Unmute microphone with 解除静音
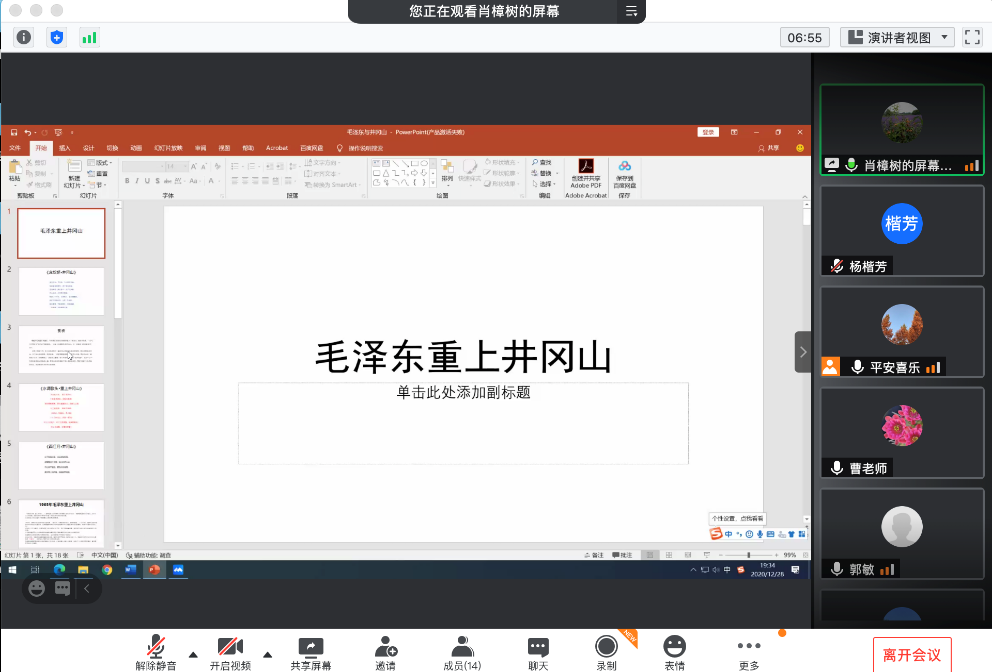The image size is (992, 672). tap(156, 652)
